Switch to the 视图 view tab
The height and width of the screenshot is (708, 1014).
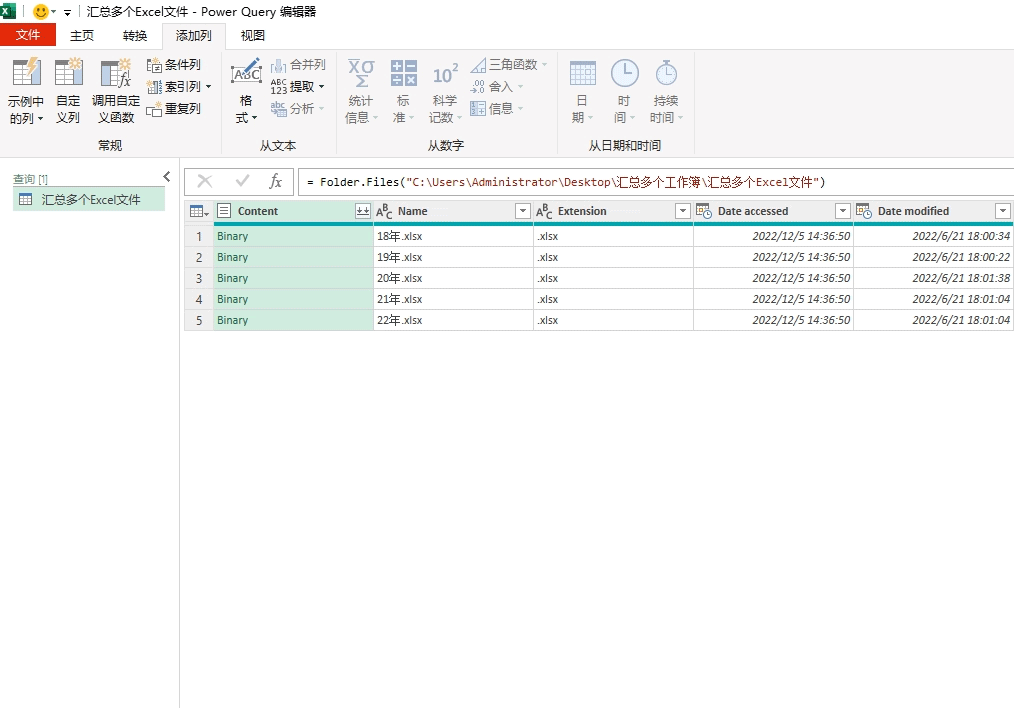pos(252,36)
